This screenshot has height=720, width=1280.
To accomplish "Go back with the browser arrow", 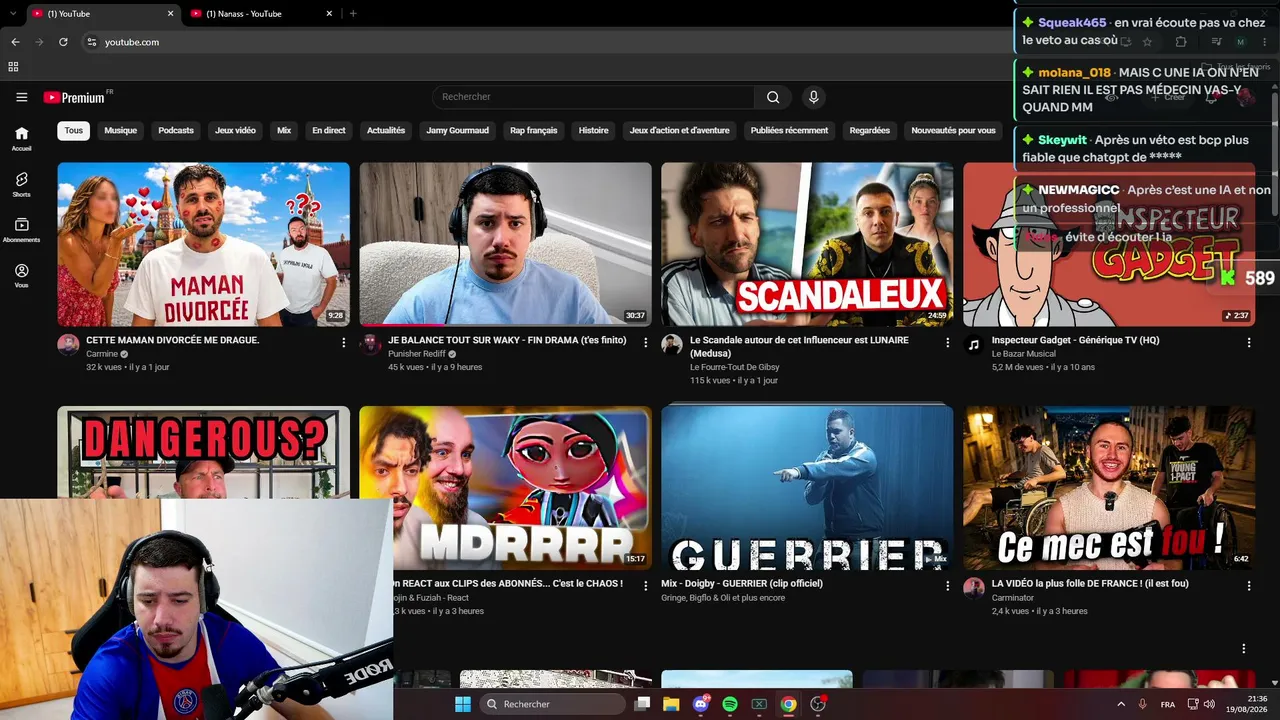I will [15, 42].
